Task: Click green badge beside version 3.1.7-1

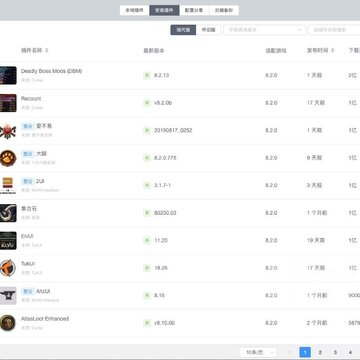Action: (147, 185)
